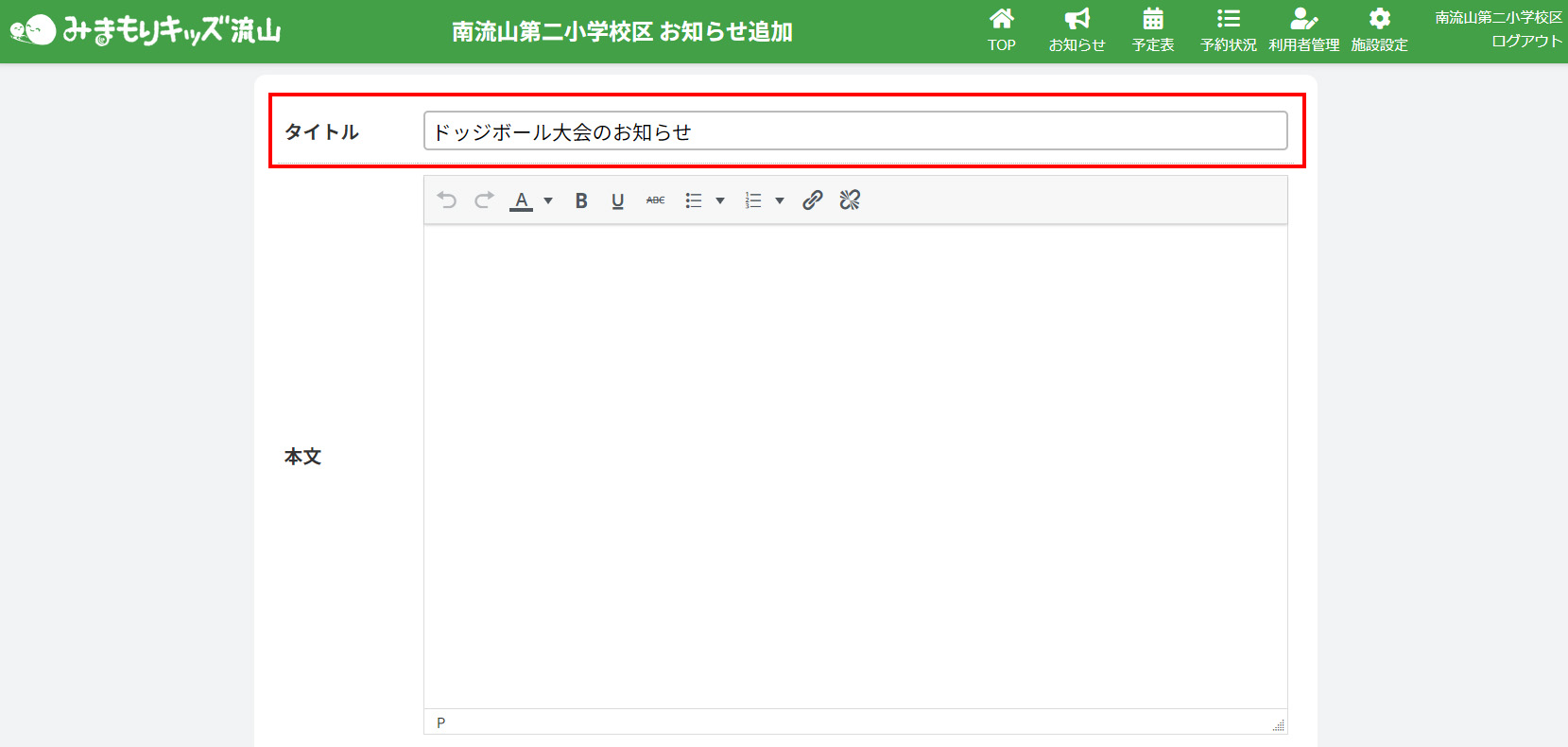Screen dimensions: 1568x747
Task: Click into the タイトル text field
Action: point(854,131)
